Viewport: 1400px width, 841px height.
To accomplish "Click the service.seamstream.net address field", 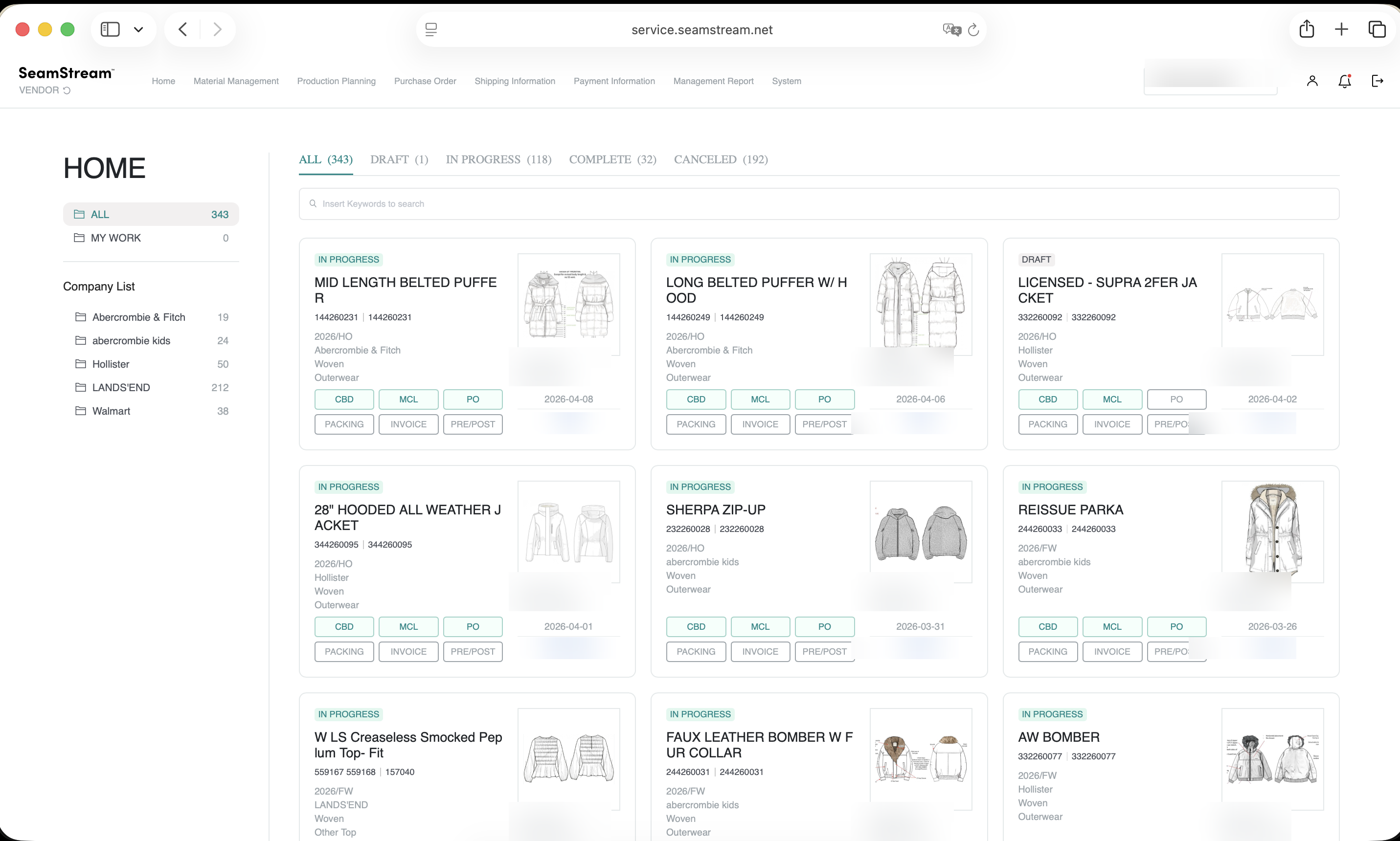I will point(701,29).
